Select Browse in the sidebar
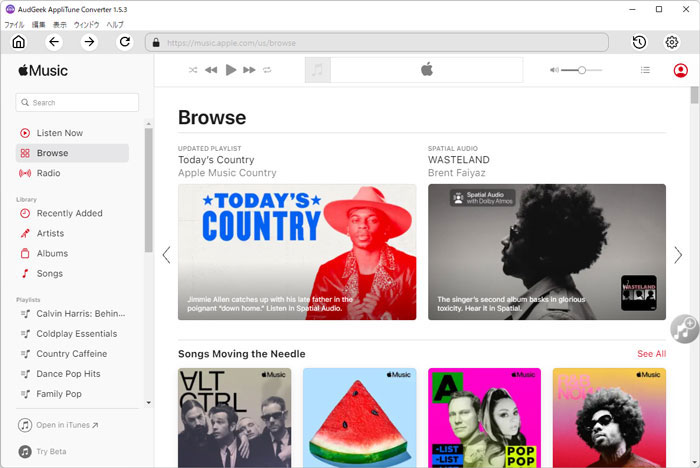The width and height of the screenshot is (700, 468). 72,153
